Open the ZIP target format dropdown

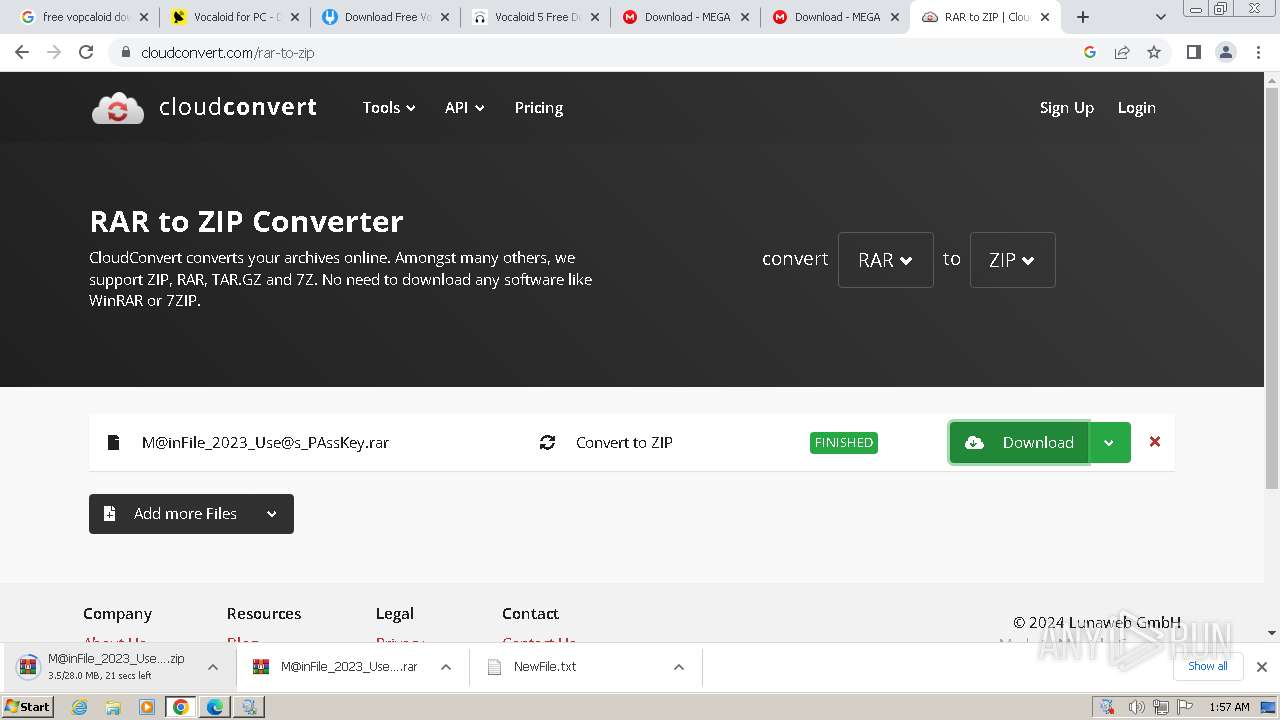(x=1012, y=260)
